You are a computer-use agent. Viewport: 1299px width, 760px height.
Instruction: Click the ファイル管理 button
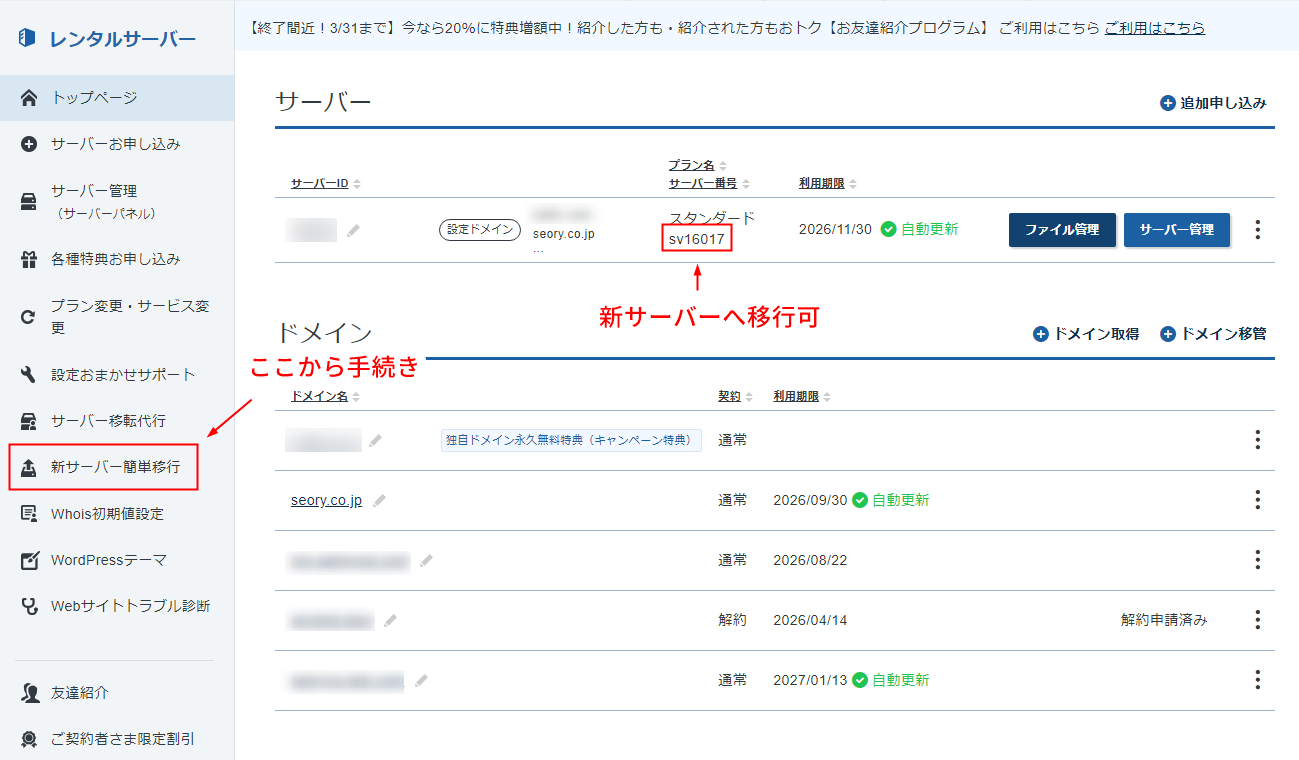click(1062, 230)
